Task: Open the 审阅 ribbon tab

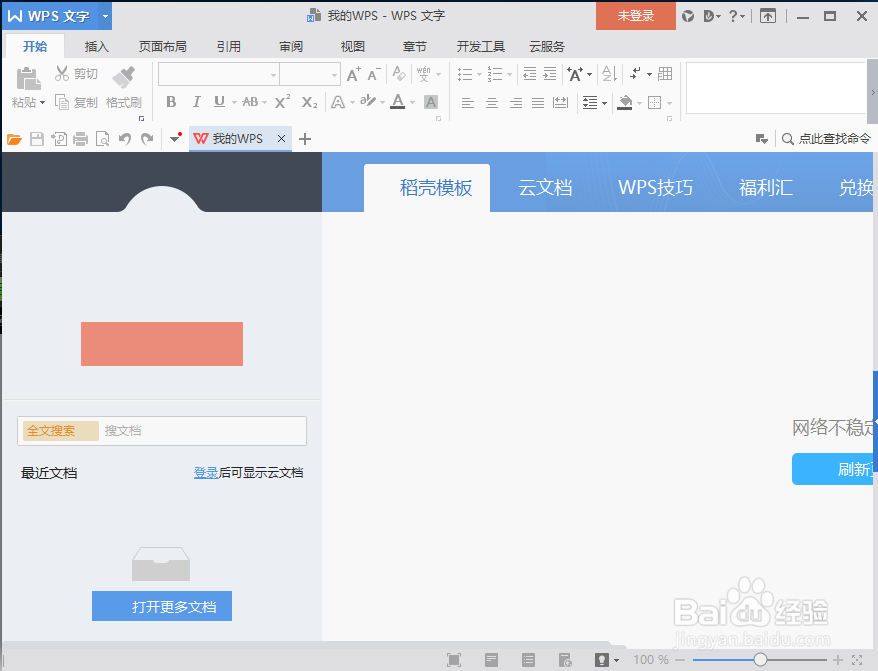Action: (x=291, y=46)
